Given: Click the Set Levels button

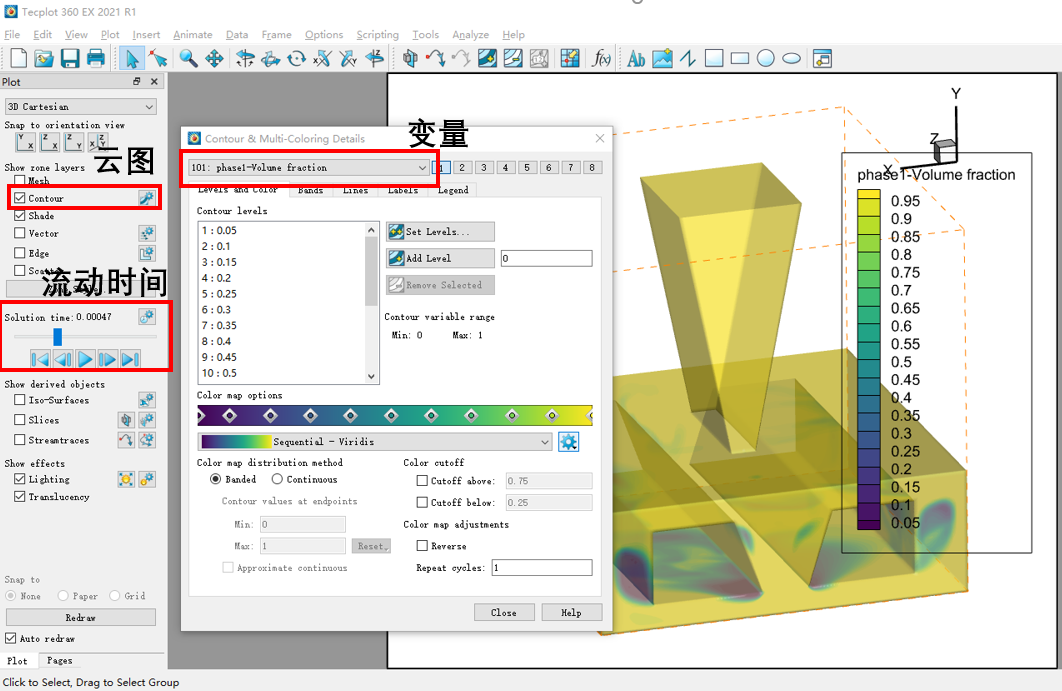Looking at the screenshot, I should [x=440, y=232].
